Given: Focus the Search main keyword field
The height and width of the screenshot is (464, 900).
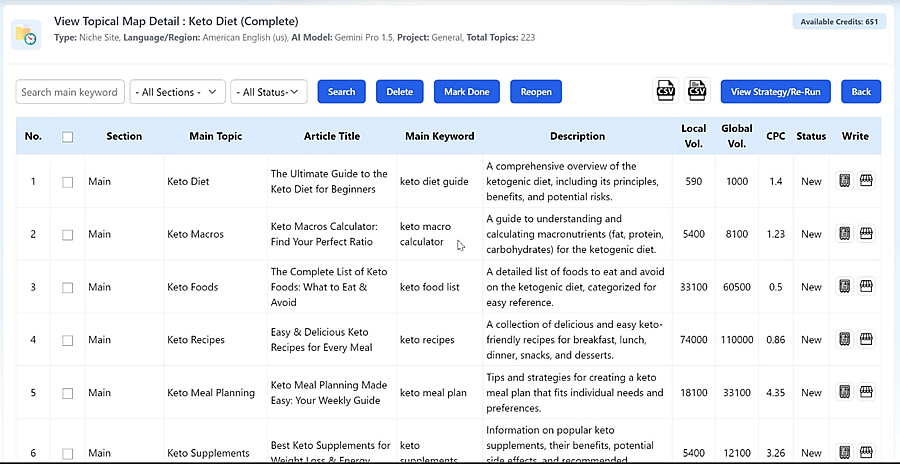Looking at the screenshot, I should coord(70,92).
